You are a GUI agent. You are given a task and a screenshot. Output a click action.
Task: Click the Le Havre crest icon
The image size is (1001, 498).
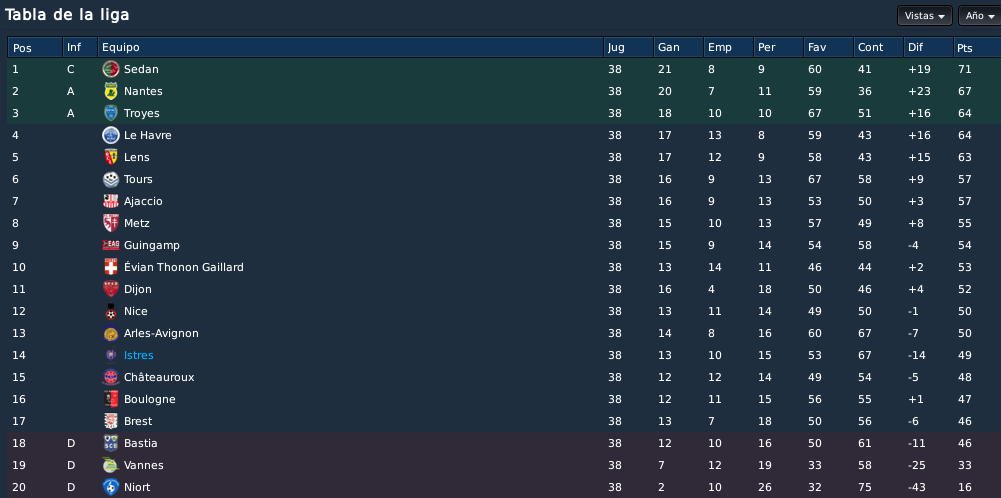click(x=111, y=135)
